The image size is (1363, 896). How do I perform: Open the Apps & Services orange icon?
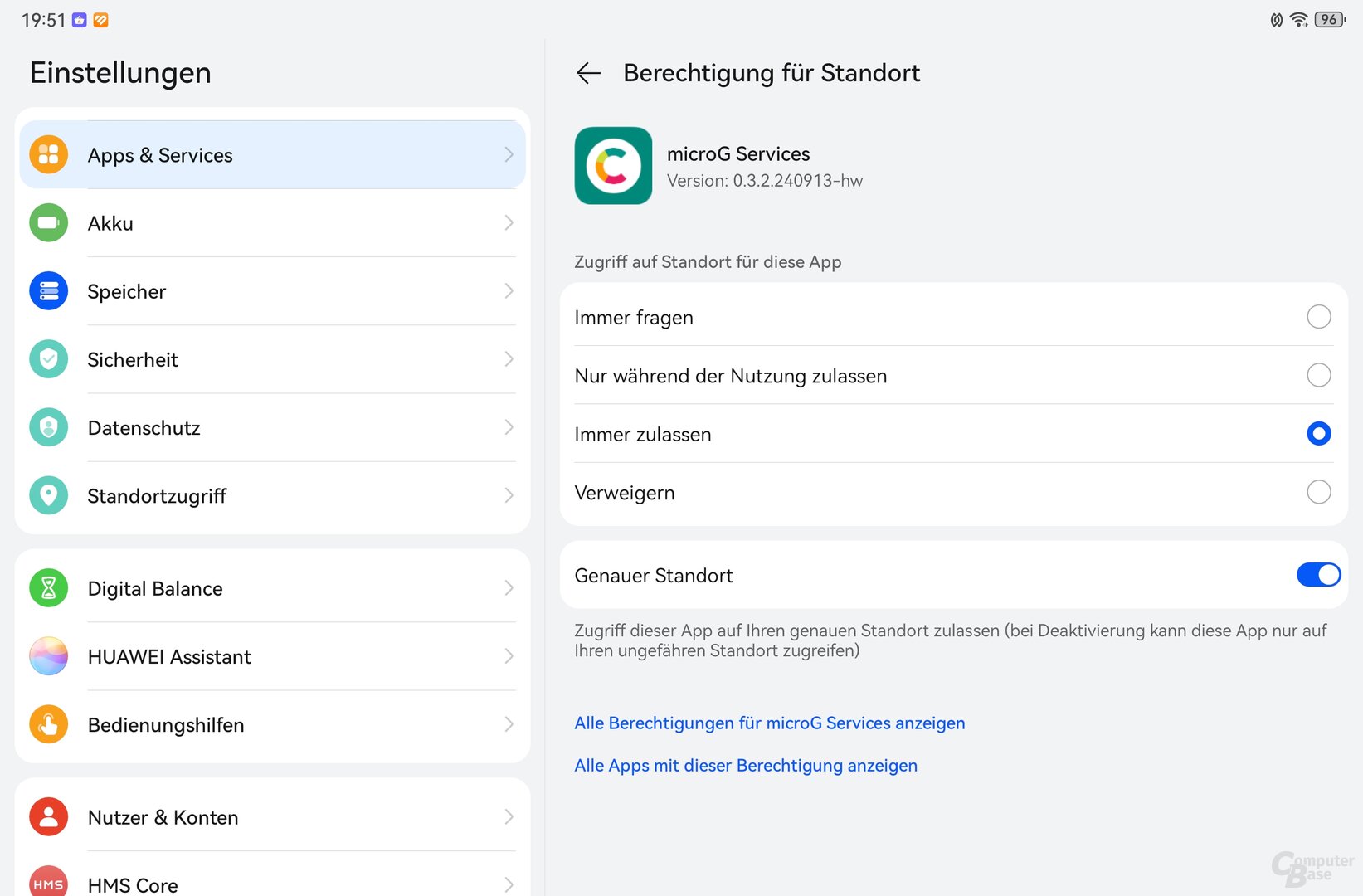(x=49, y=154)
